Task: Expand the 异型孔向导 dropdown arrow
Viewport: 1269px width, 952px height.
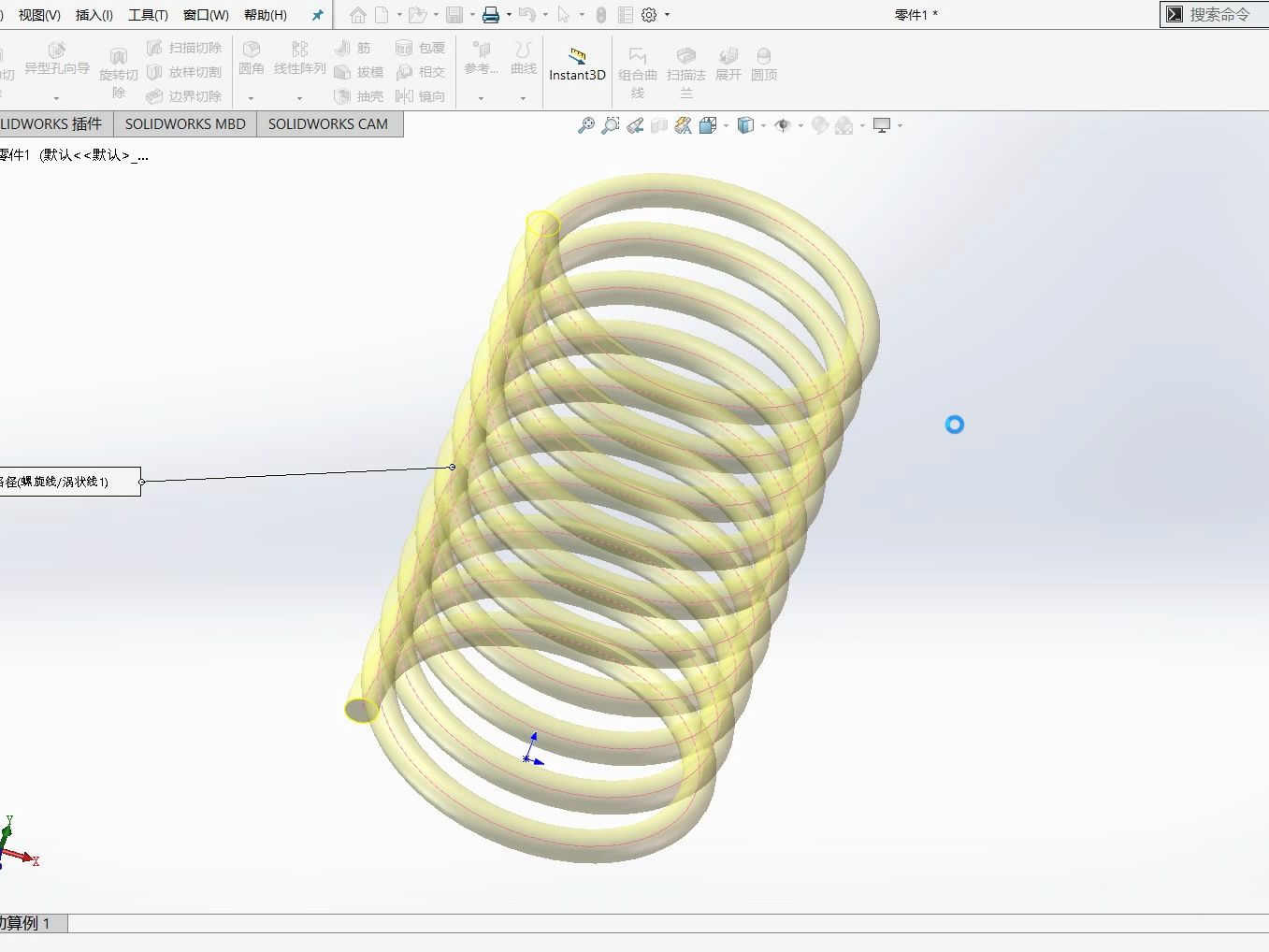Action: tap(56, 98)
